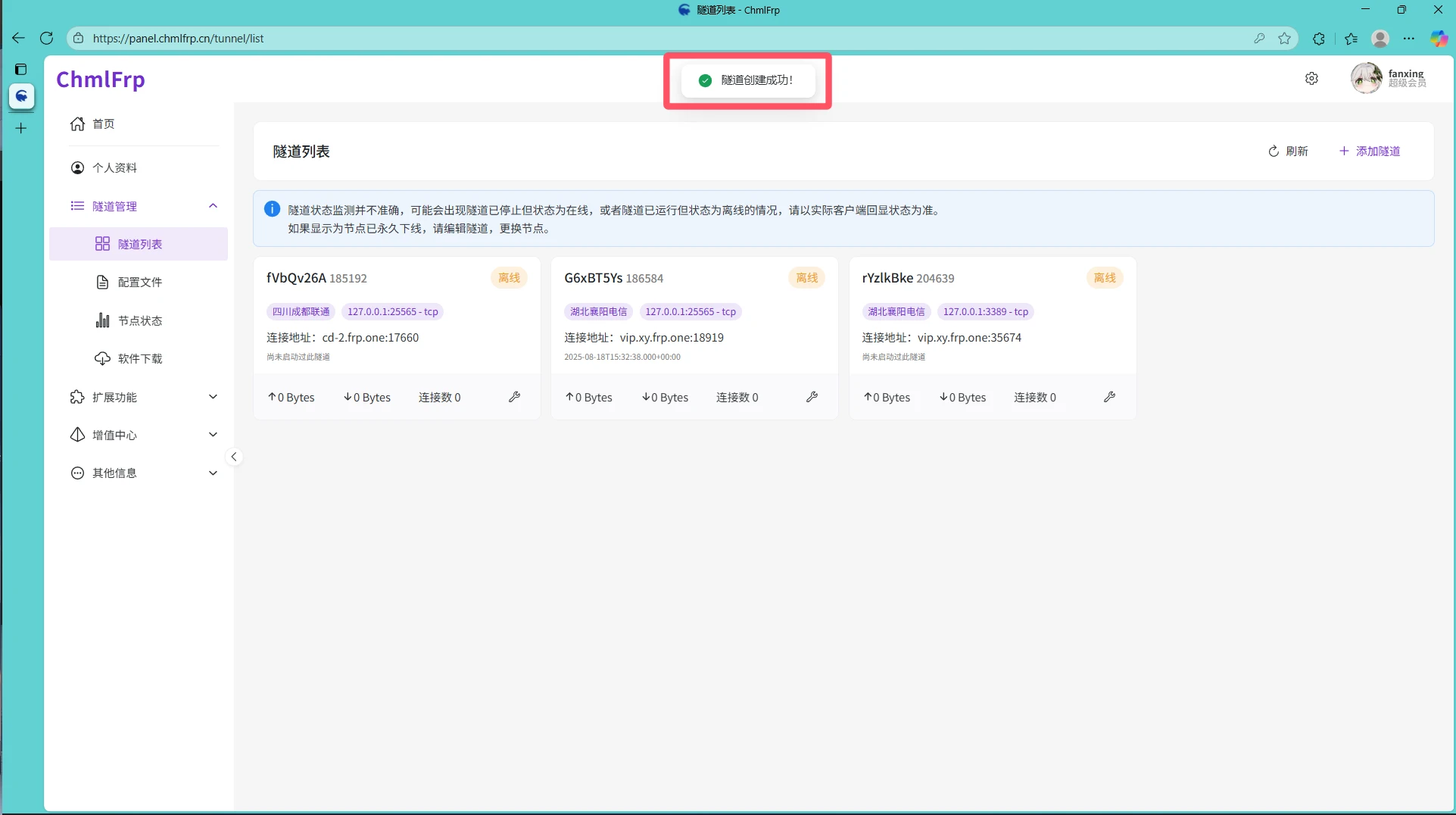Click the favorites star icon in address bar

pyautogui.click(x=1284, y=38)
